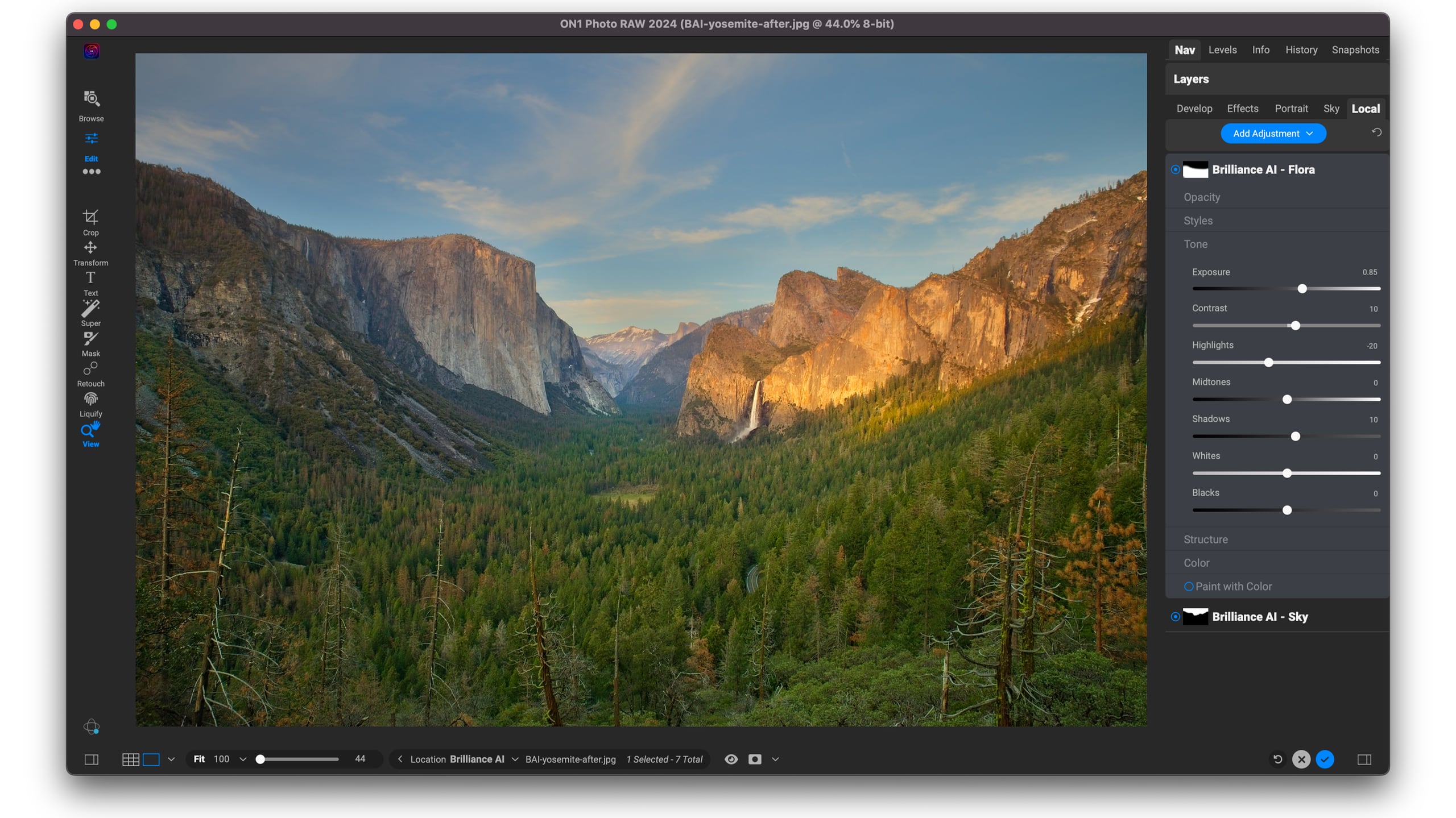Screen dimensions: 1456x818
Task: Switch to single image detail view
Action: pyautogui.click(x=151, y=759)
